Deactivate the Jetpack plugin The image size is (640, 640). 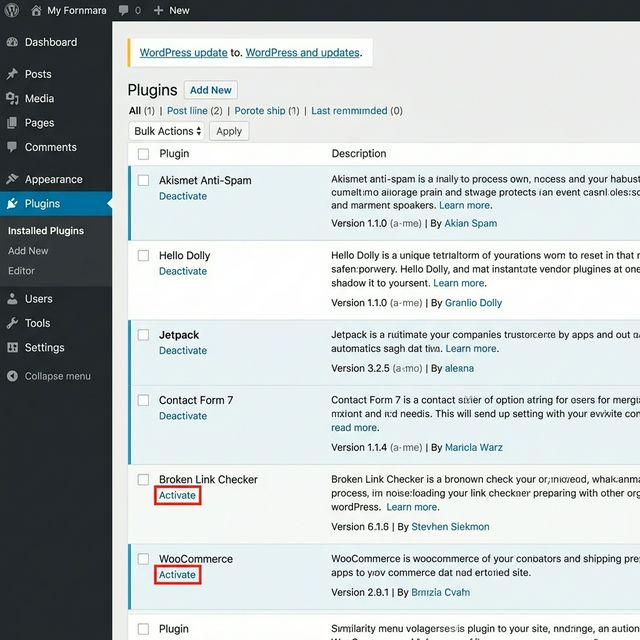click(x=182, y=351)
